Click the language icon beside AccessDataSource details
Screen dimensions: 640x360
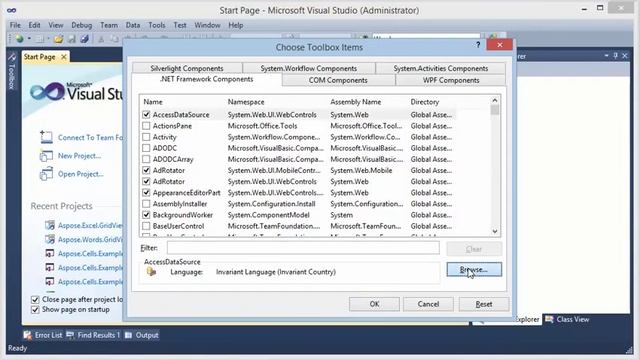coord(151,271)
